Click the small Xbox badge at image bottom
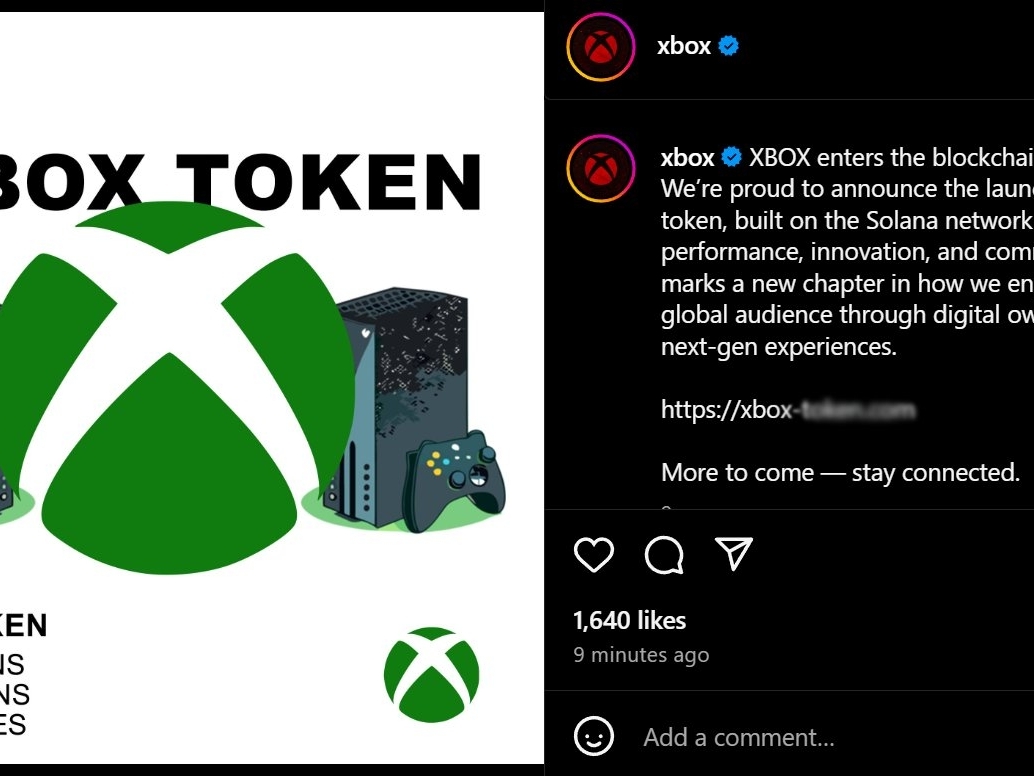1034x776 pixels. pyautogui.click(x=431, y=674)
